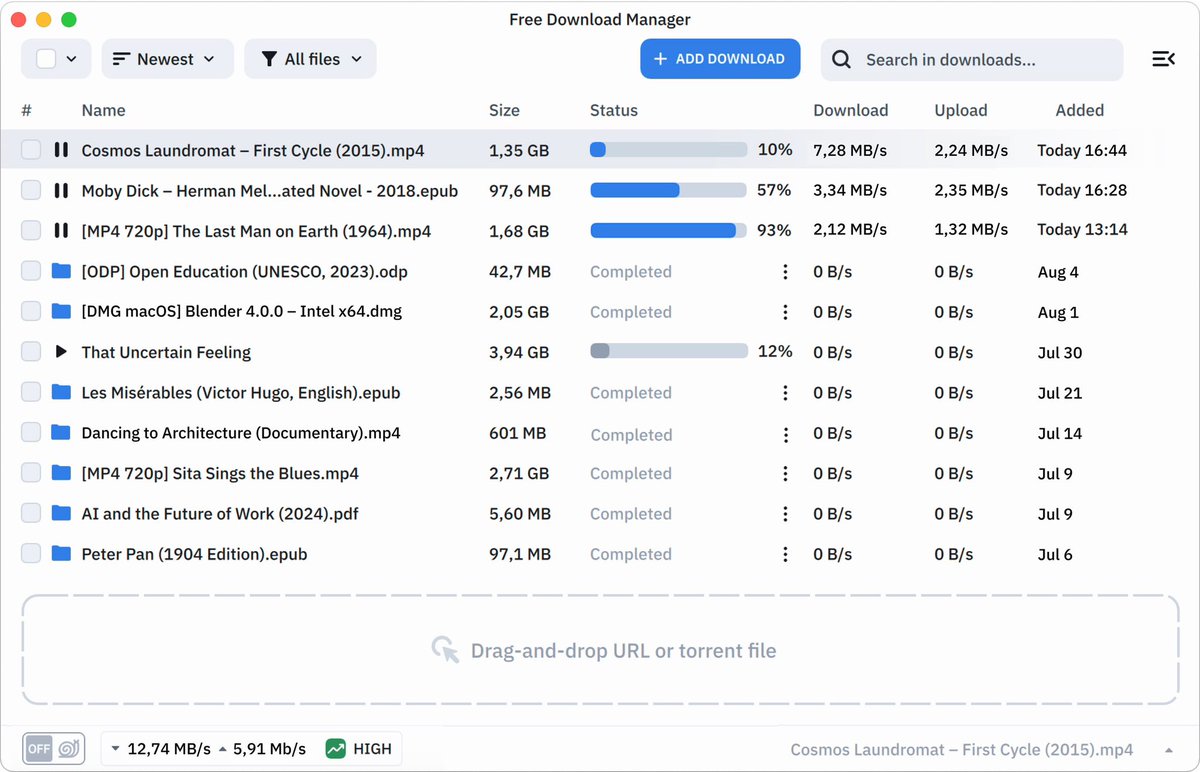Click the Today 16:28 added date
This screenshot has width=1200, height=772.
click(1082, 190)
